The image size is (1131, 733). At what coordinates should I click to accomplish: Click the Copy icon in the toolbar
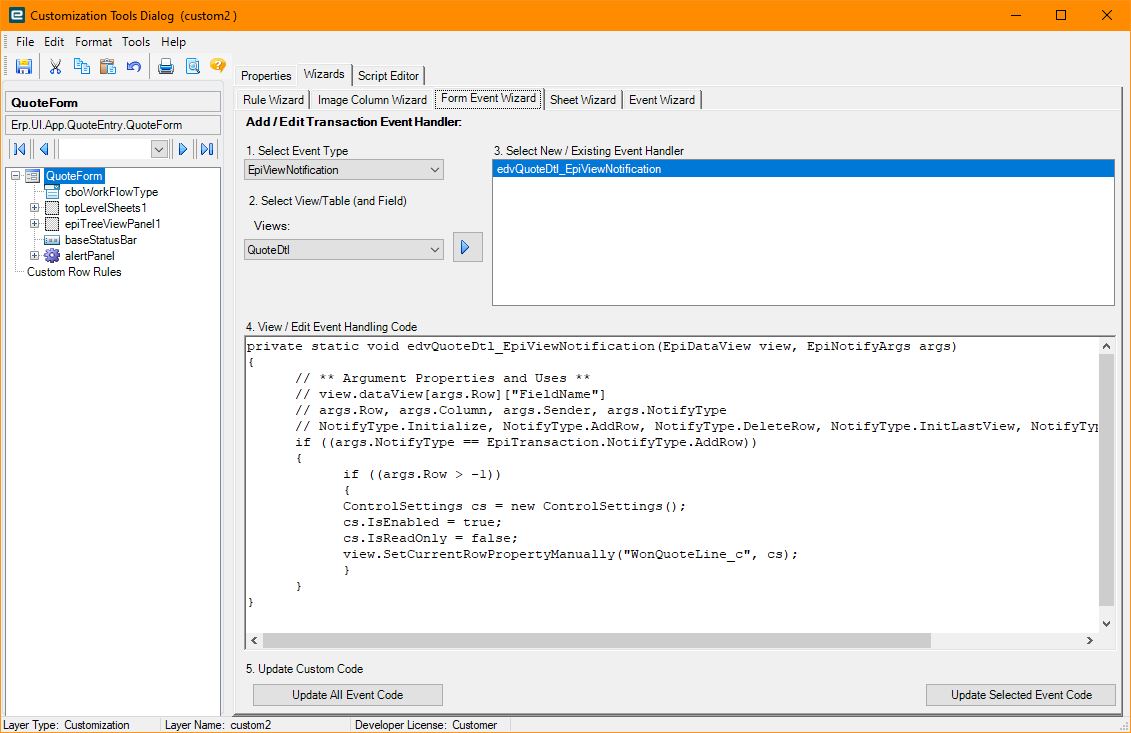pyautogui.click(x=82, y=67)
